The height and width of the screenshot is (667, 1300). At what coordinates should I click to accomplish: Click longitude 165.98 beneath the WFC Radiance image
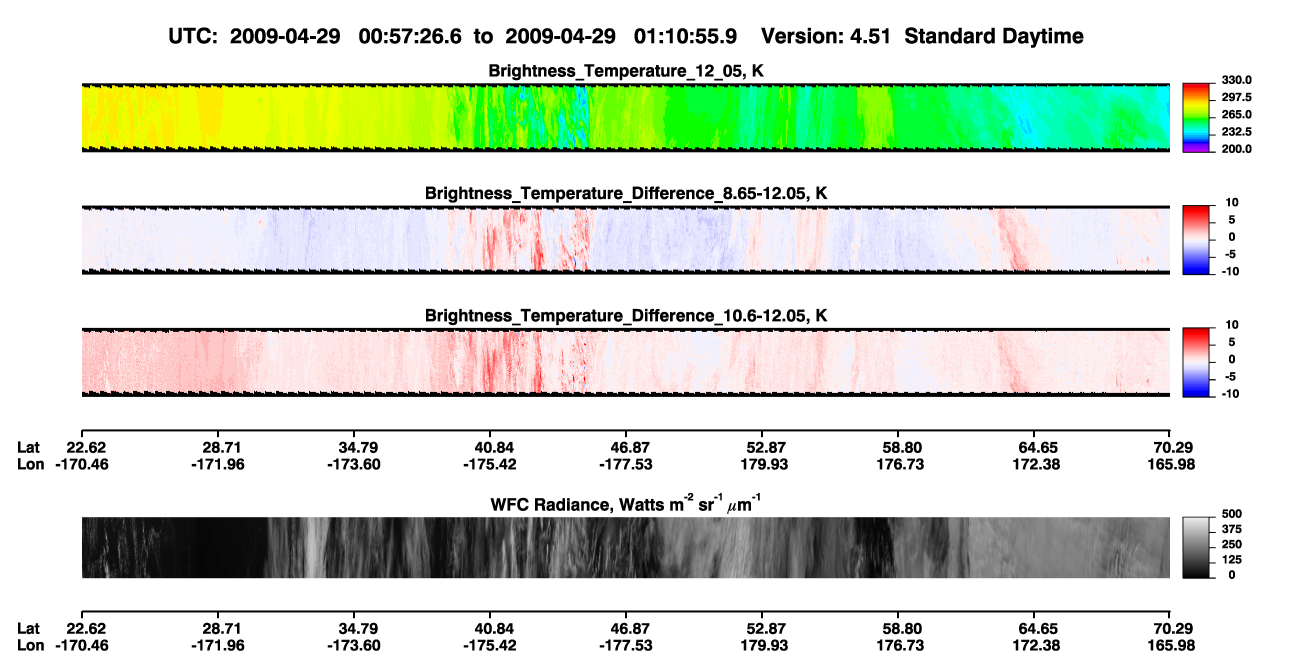[x=1171, y=645]
